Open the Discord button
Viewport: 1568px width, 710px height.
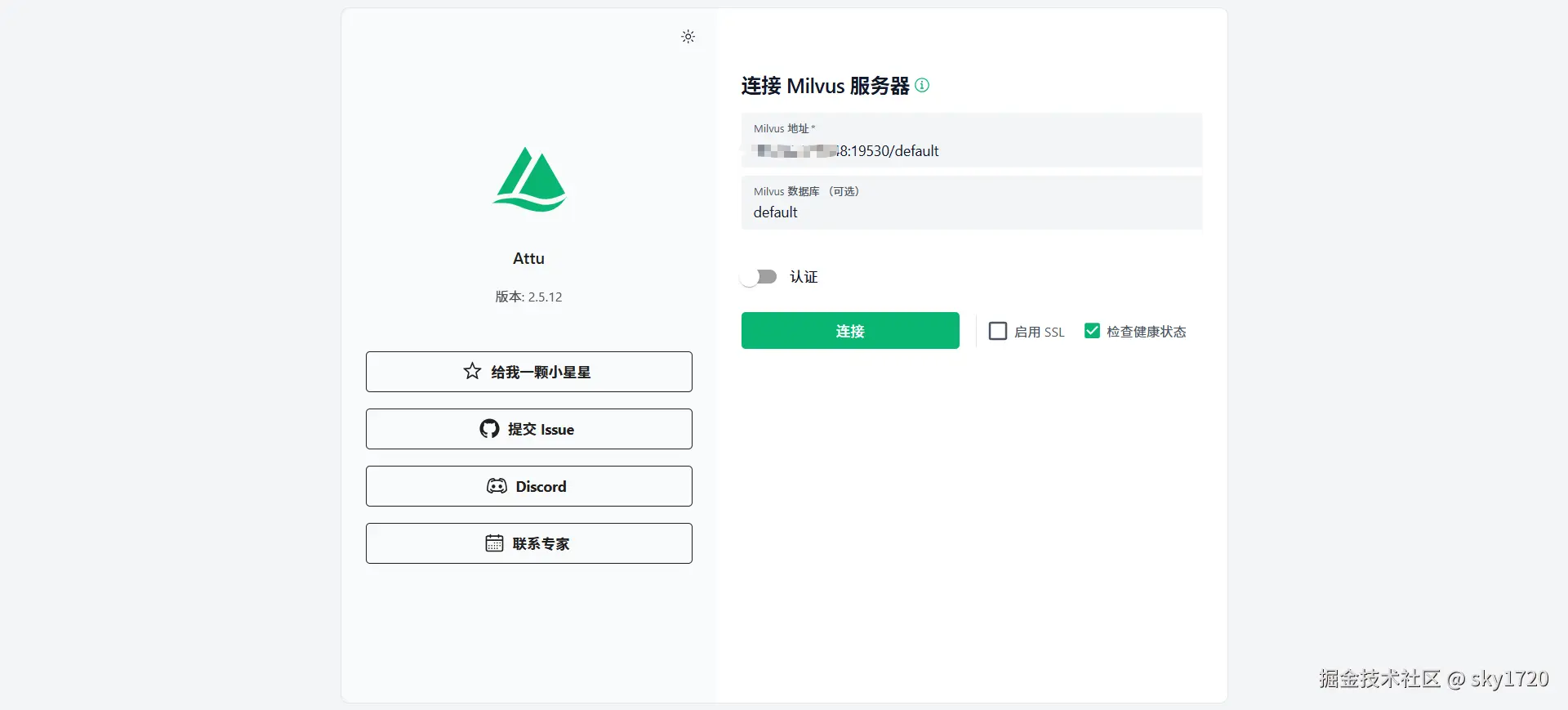[529, 486]
